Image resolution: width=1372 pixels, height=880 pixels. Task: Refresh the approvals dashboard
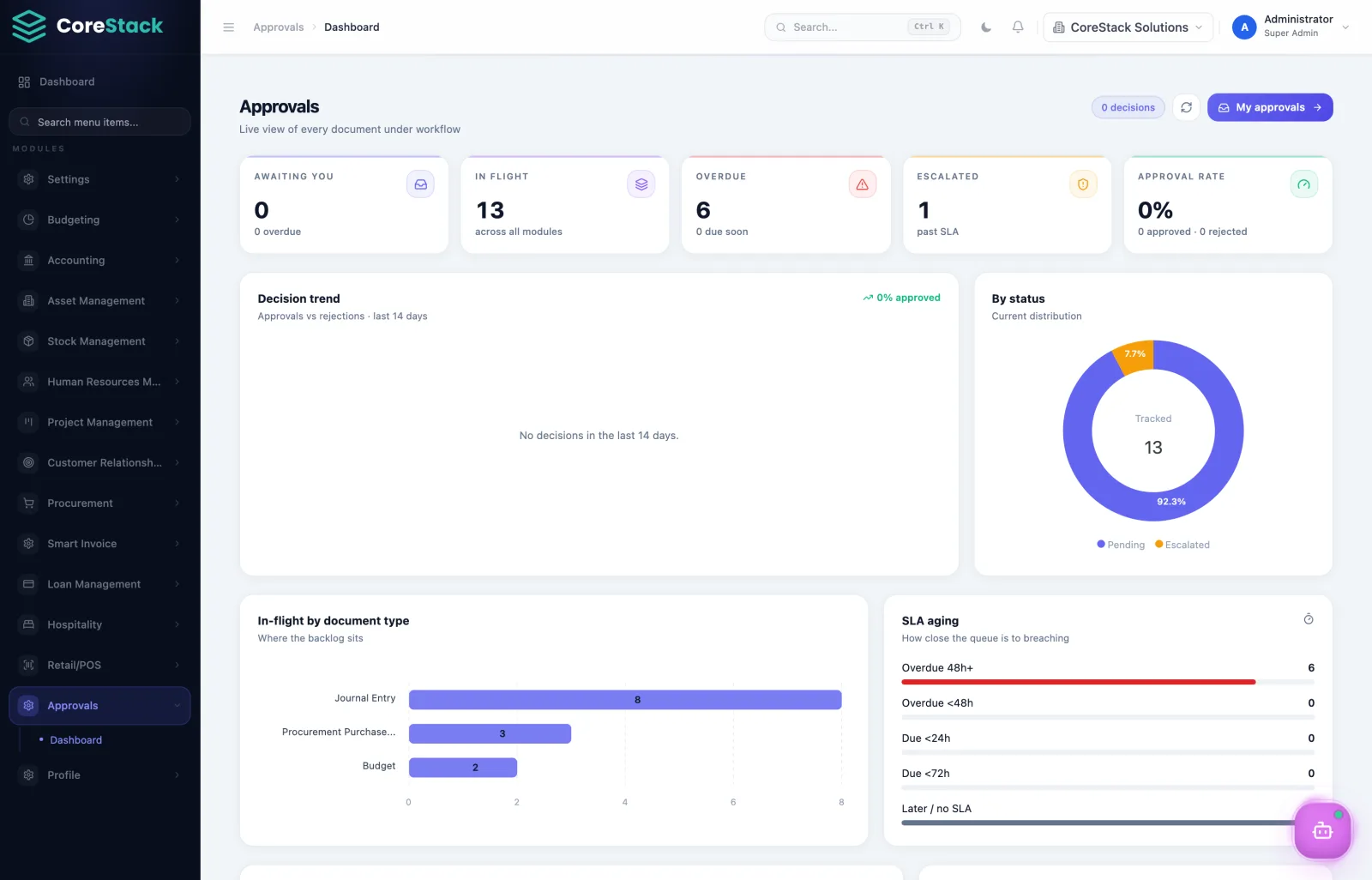coord(1186,107)
